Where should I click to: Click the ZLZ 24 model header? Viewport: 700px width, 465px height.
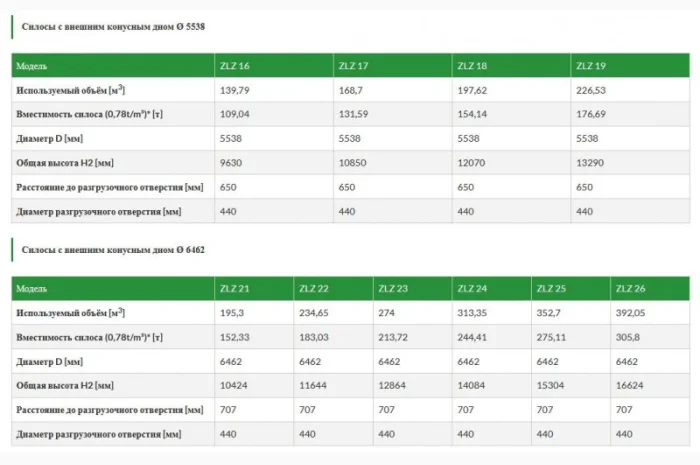pos(473,289)
